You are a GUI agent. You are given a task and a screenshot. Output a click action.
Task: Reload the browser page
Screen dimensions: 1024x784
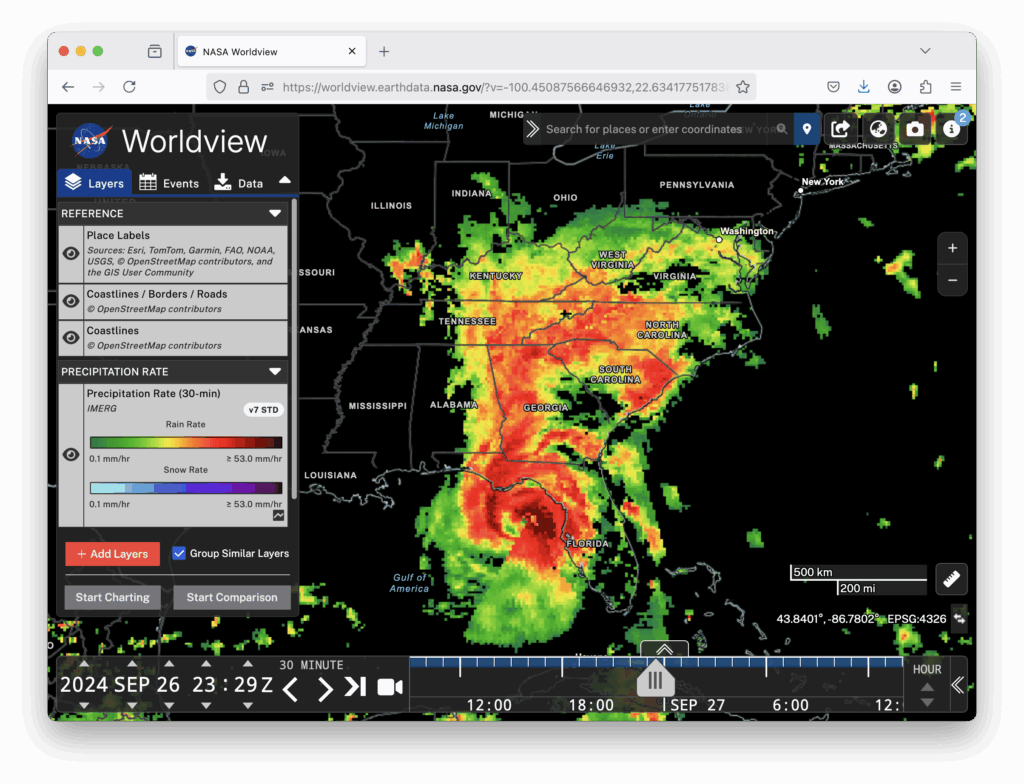pos(129,87)
